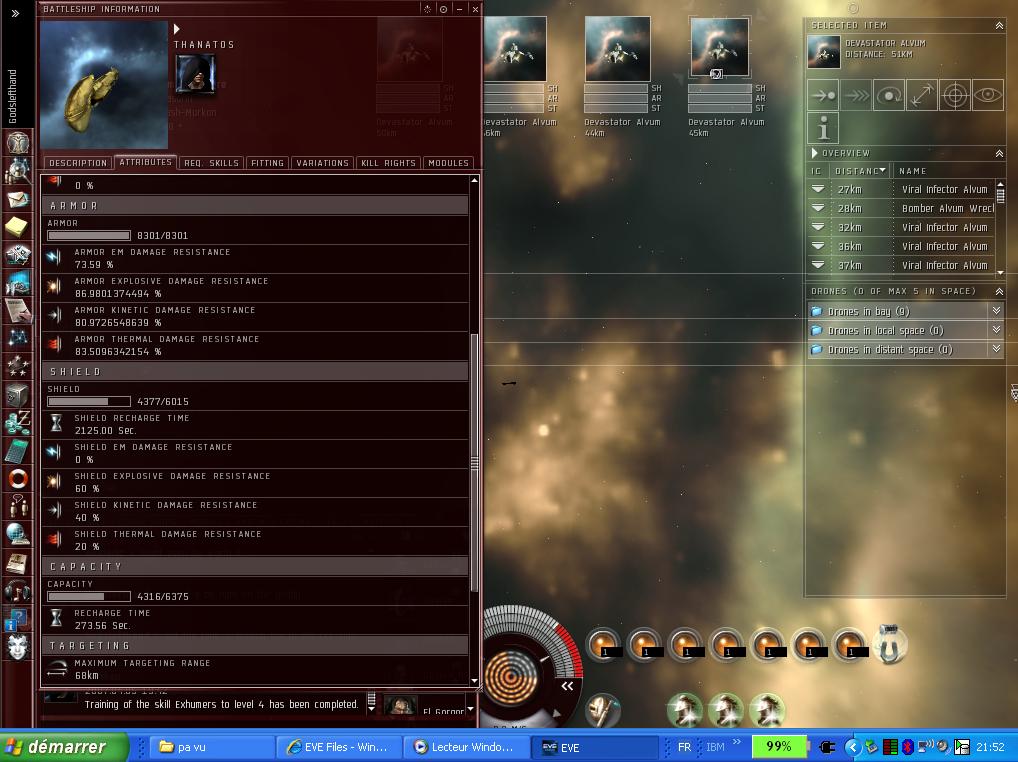Select target Devastator Alvum at 45km
1018x762 pixels.
tap(719, 49)
